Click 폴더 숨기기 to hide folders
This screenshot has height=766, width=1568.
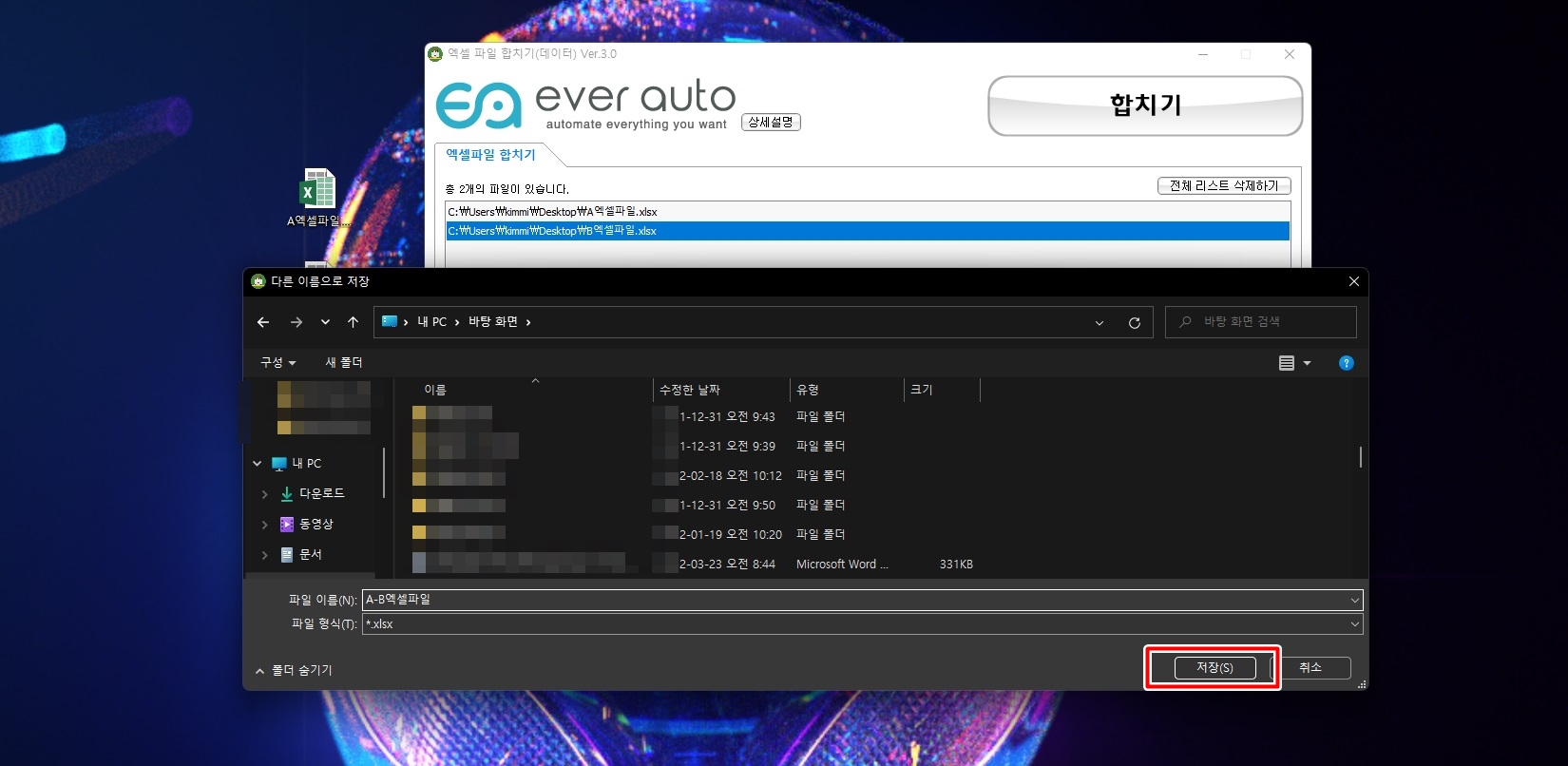[x=294, y=670]
